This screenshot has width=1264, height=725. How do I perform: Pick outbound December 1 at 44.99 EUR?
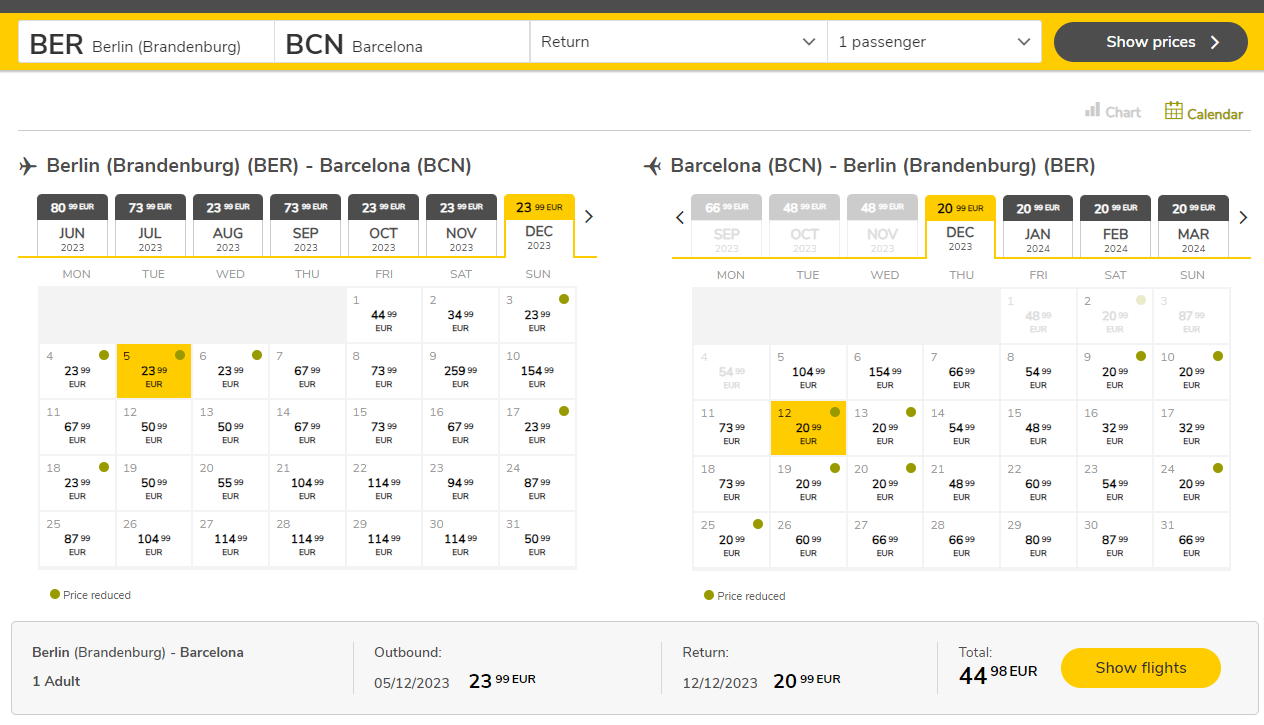[x=384, y=315]
